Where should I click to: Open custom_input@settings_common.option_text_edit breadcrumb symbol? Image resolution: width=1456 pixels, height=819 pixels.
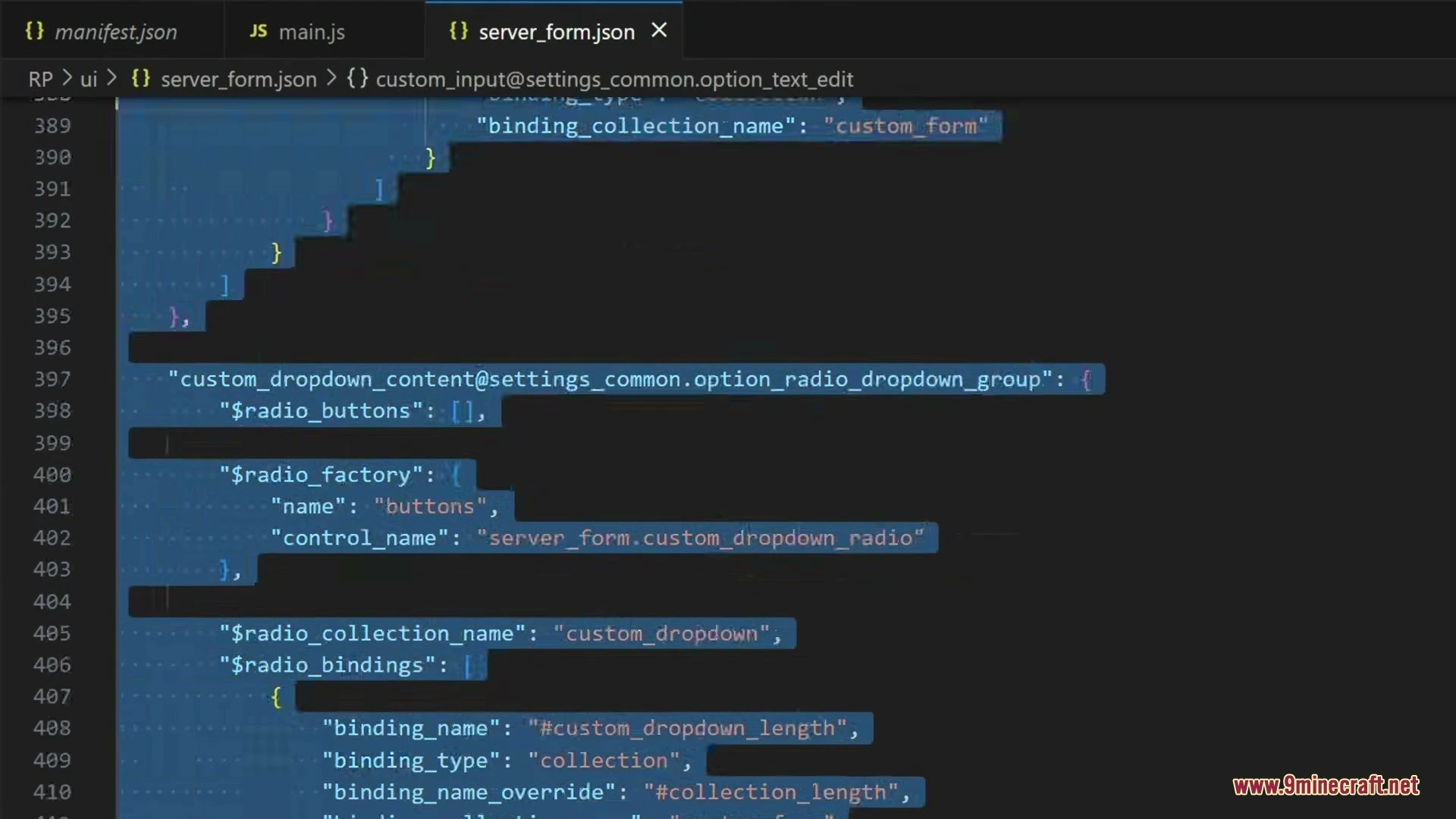point(614,79)
